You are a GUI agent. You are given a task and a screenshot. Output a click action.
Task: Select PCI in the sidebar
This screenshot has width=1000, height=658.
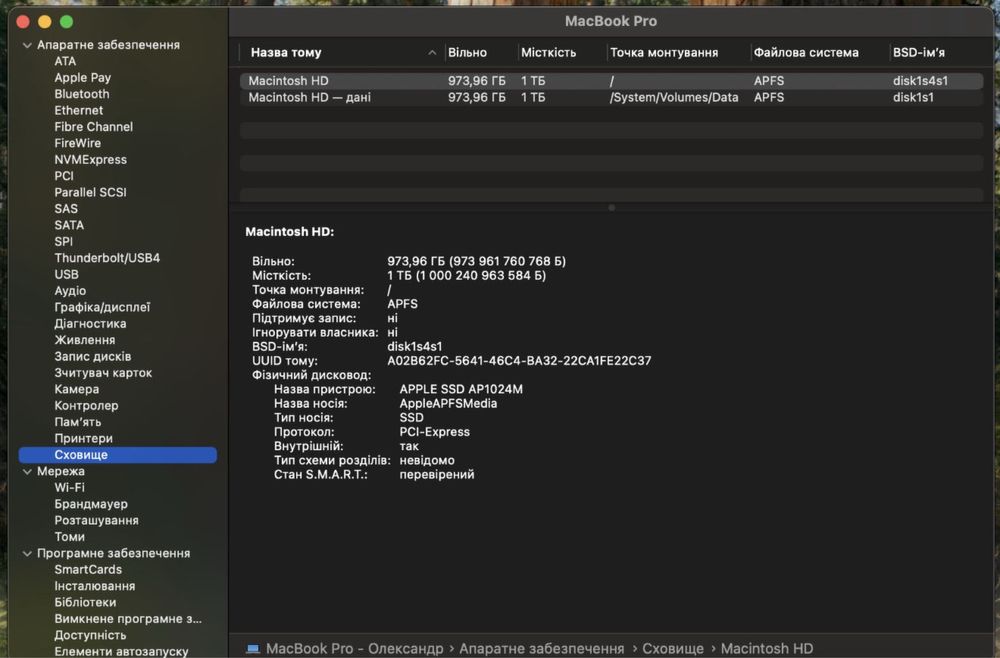64,176
